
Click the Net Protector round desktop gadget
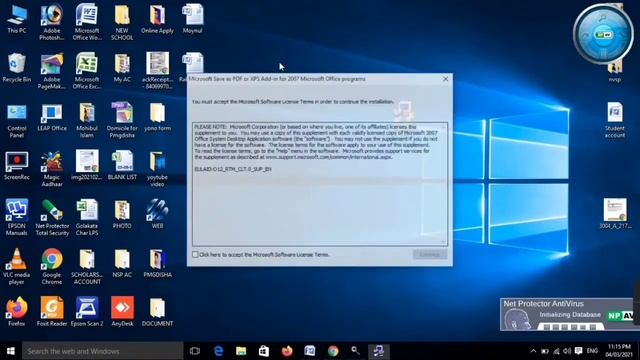tap(603, 34)
